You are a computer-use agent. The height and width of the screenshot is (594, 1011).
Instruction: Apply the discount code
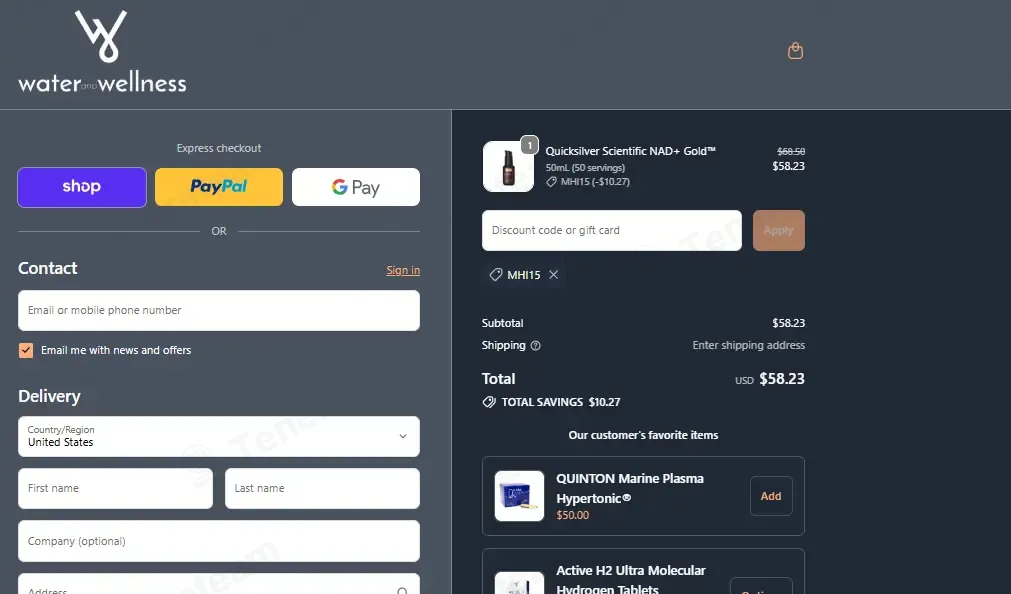coord(779,230)
